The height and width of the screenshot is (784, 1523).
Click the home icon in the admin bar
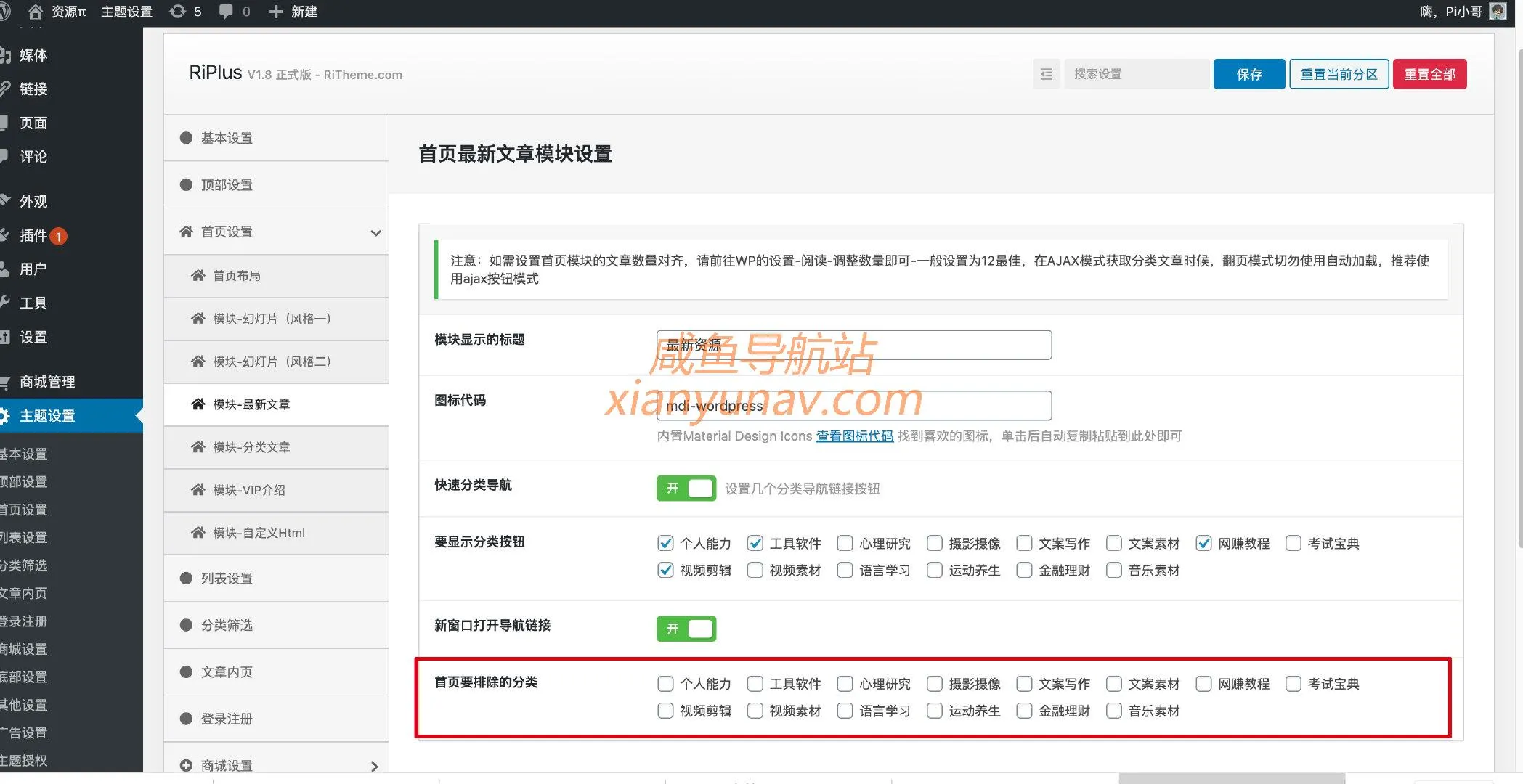coord(35,12)
